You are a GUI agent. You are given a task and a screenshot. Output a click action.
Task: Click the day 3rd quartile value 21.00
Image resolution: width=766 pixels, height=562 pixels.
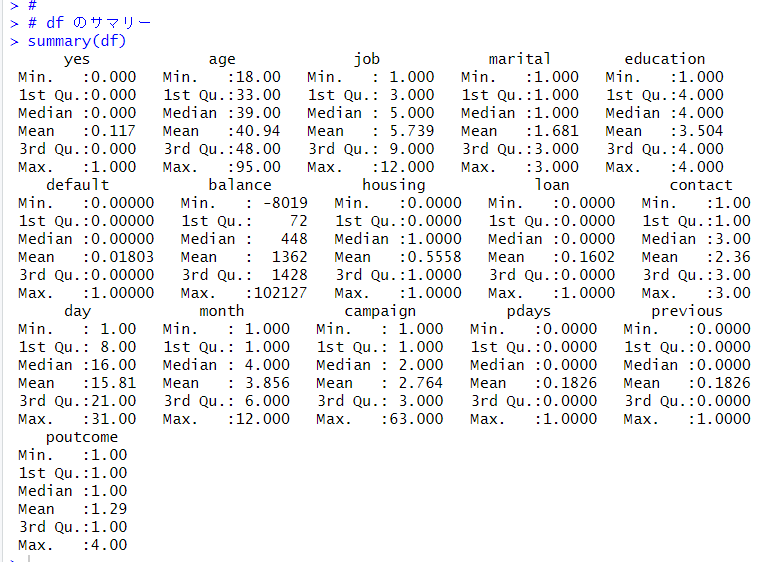pos(114,401)
